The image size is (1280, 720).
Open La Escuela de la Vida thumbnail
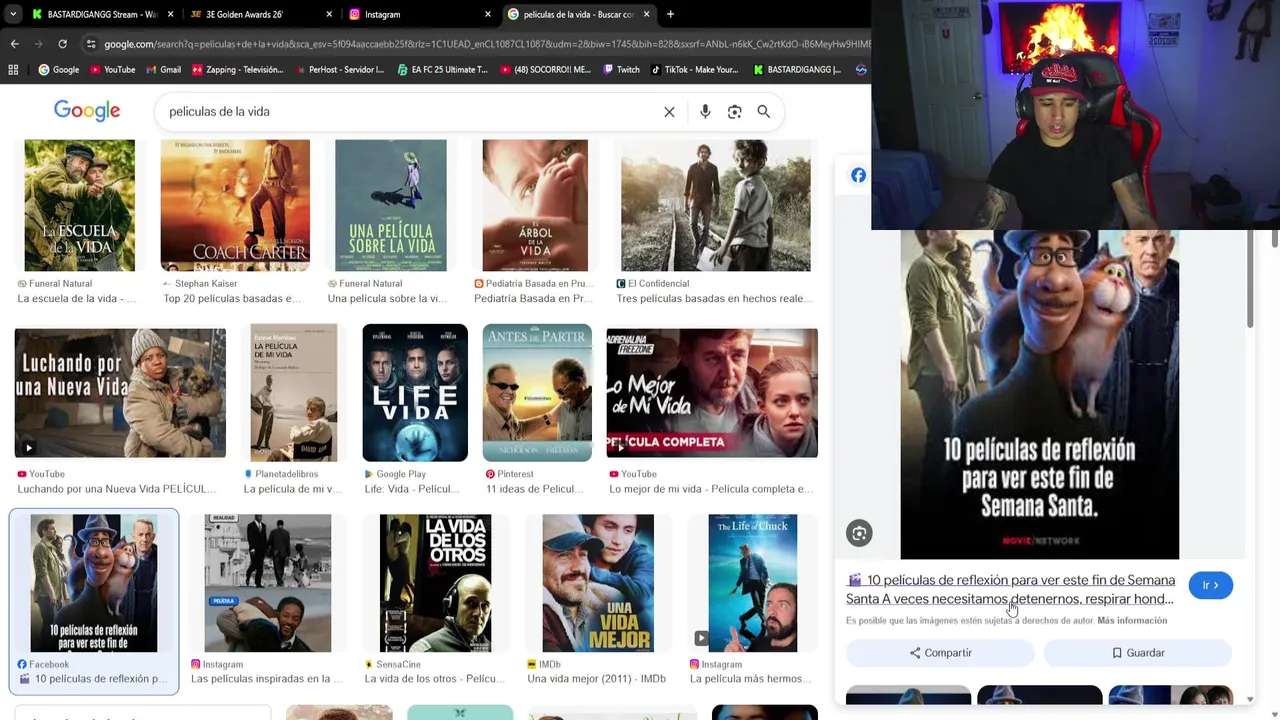(79, 205)
